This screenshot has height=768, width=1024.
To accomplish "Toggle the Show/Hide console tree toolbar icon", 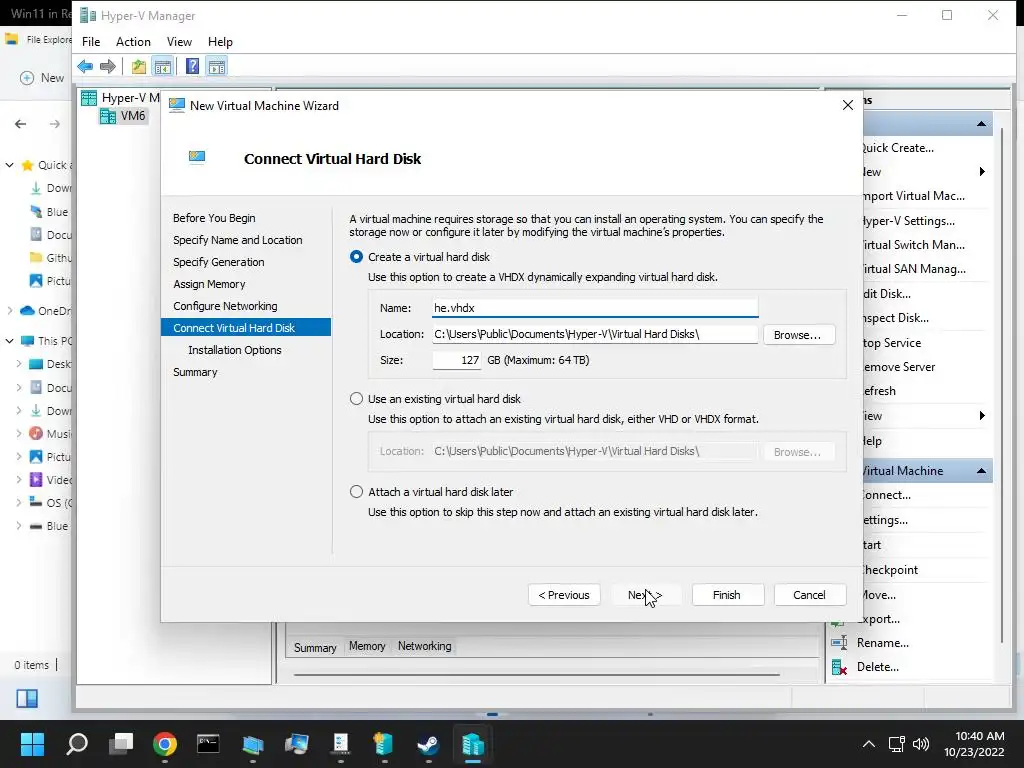I will click(163, 66).
